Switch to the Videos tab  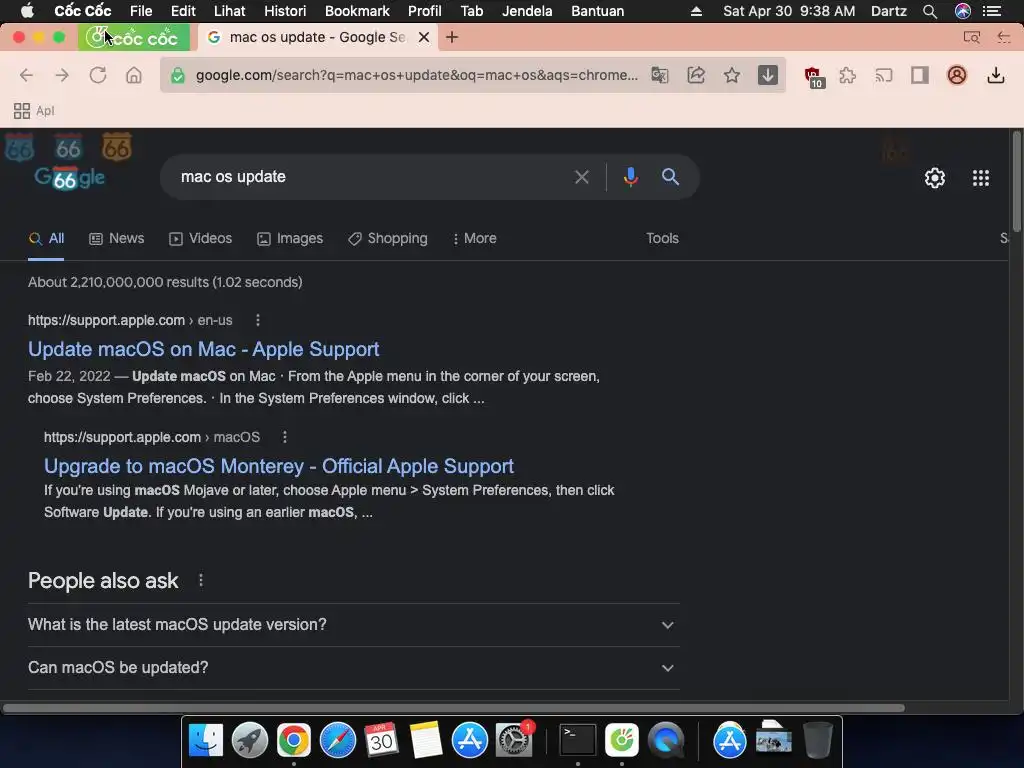(x=200, y=238)
